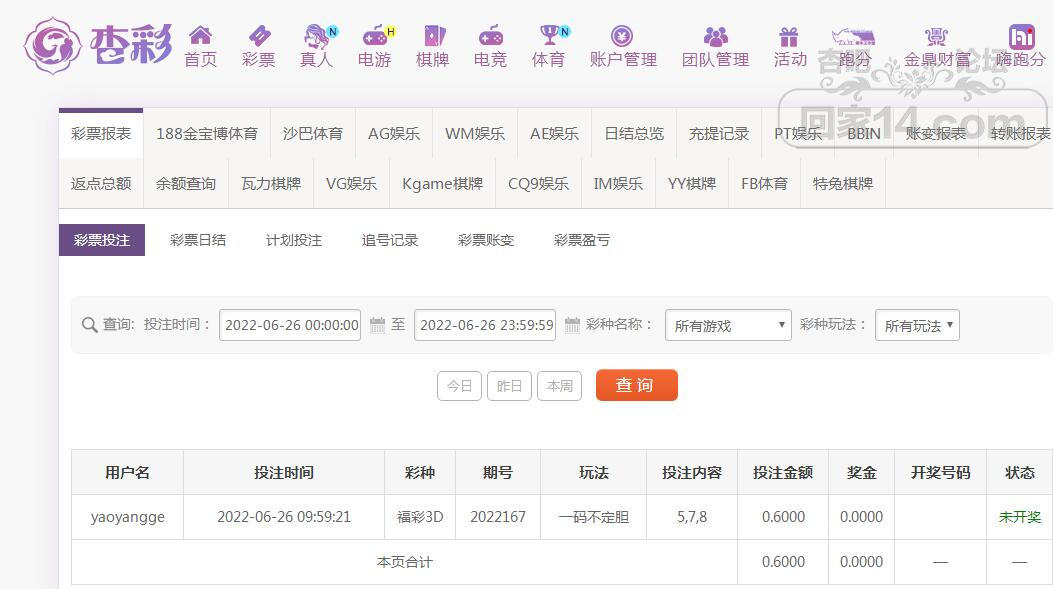The height and width of the screenshot is (589, 1053).
Task: Select the 本周 this week filter button
Action: (x=559, y=386)
